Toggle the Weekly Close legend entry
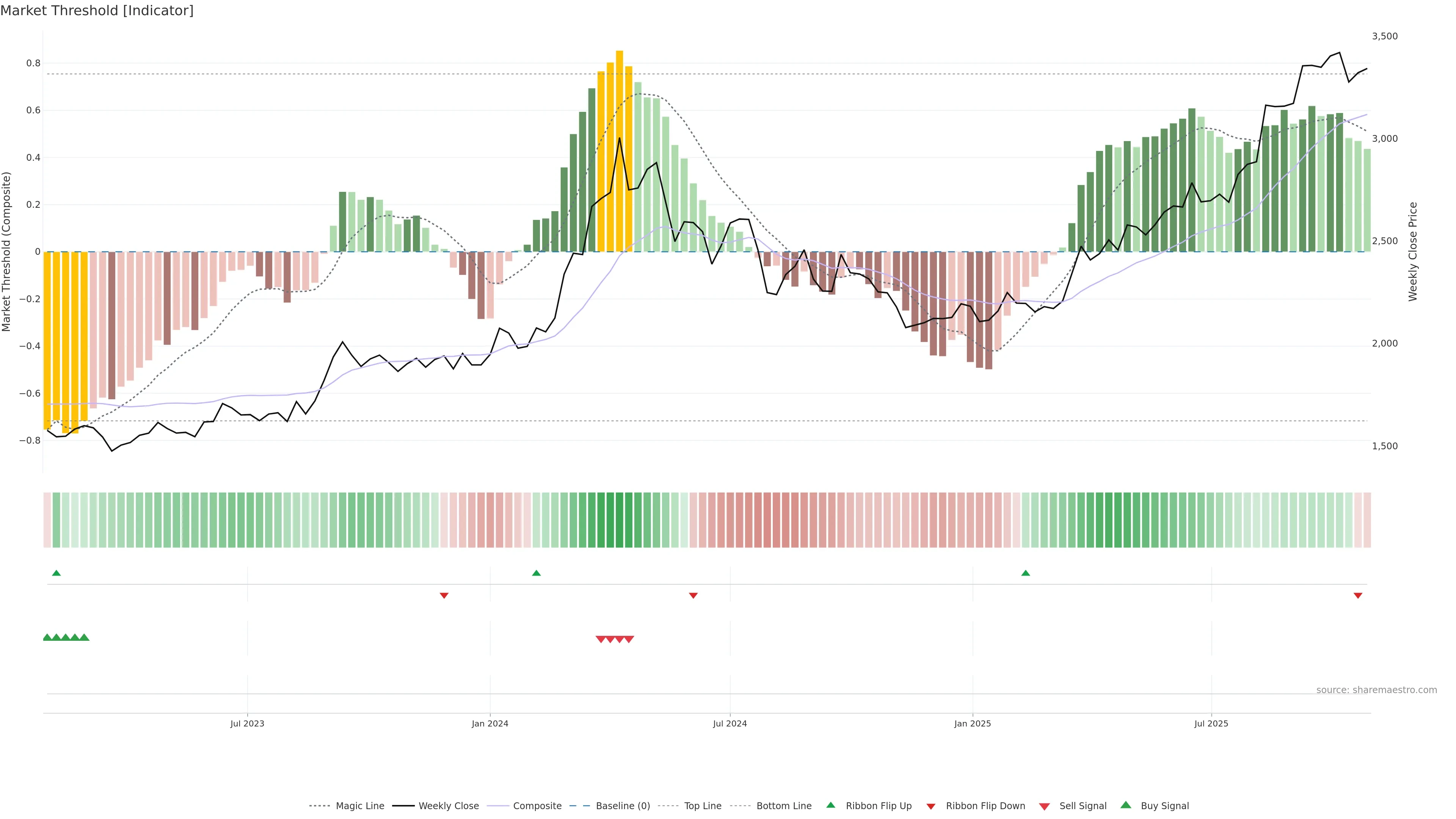Screen dimensions: 1456x819 [x=448, y=806]
